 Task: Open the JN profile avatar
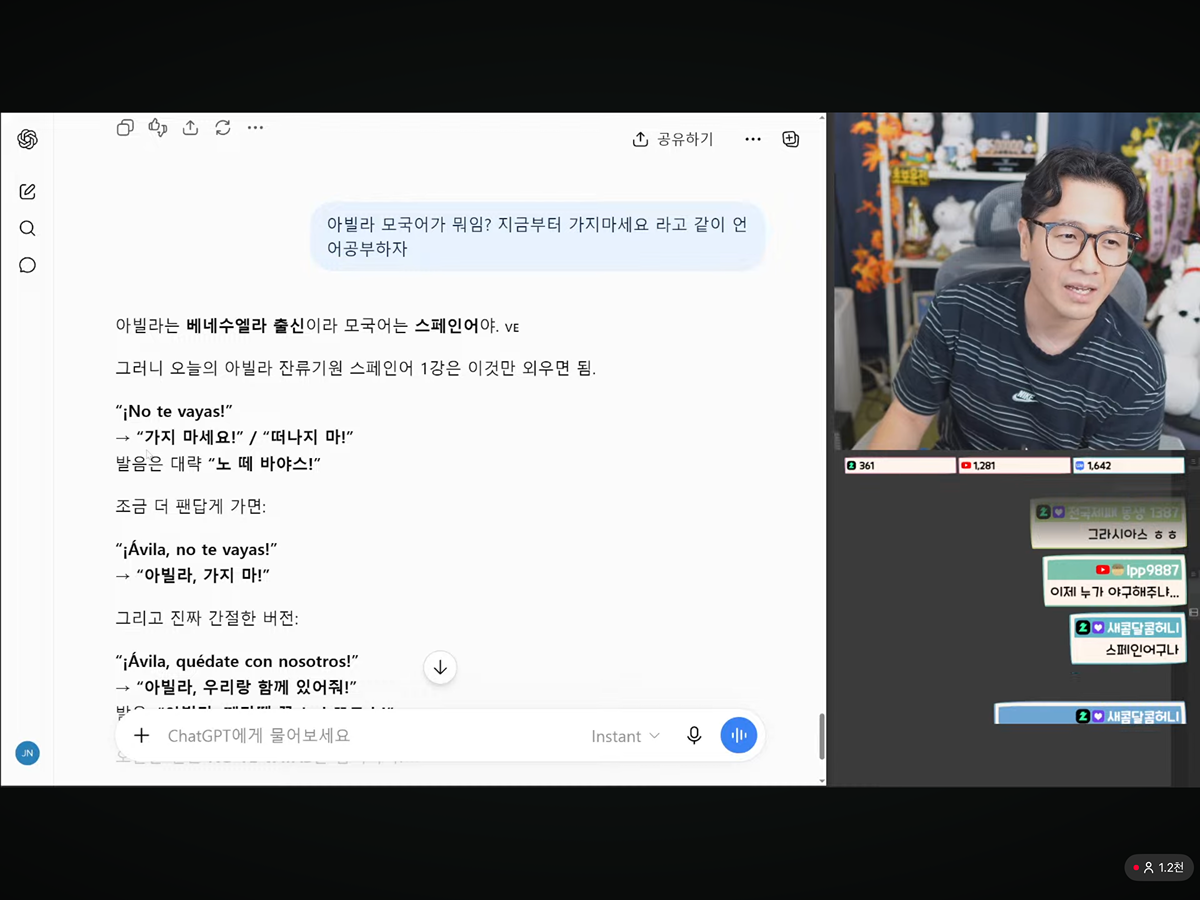pos(27,753)
